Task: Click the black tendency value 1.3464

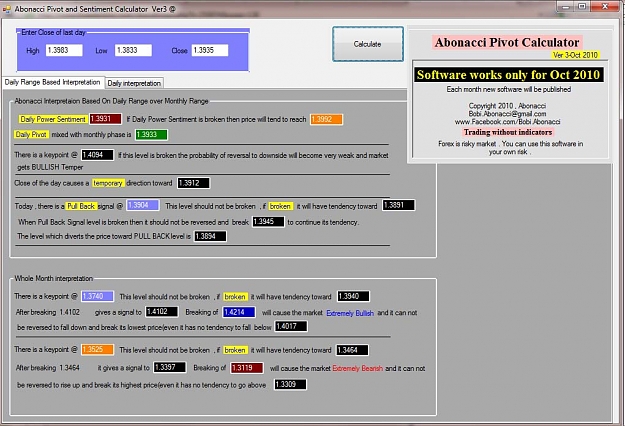Action: [x=352, y=350]
